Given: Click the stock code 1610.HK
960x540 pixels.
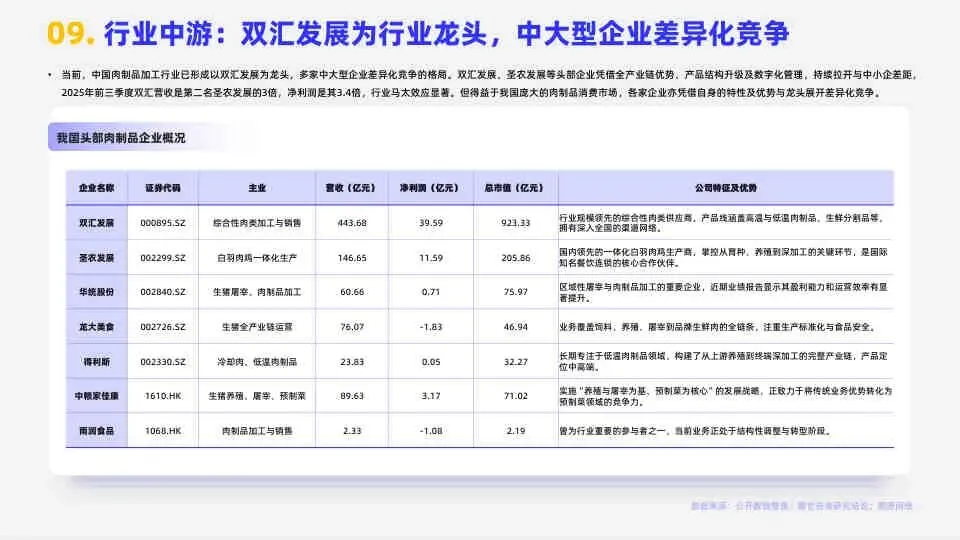Looking at the screenshot, I should (163, 396).
